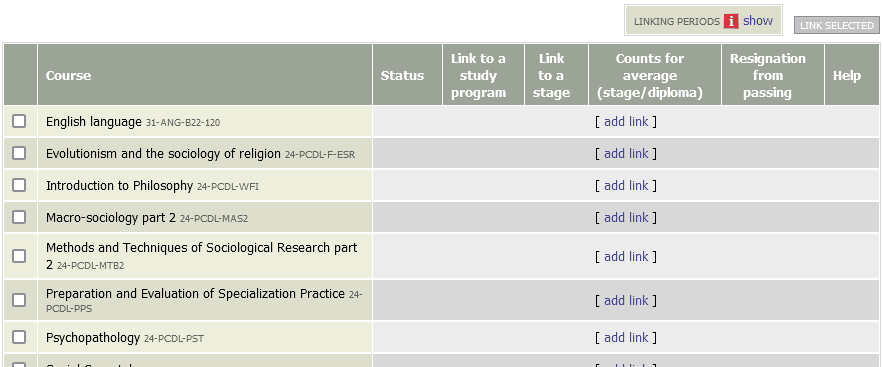Select the Psychopathology course checkbox
This screenshot has width=883, height=367.
click(x=19, y=337)
